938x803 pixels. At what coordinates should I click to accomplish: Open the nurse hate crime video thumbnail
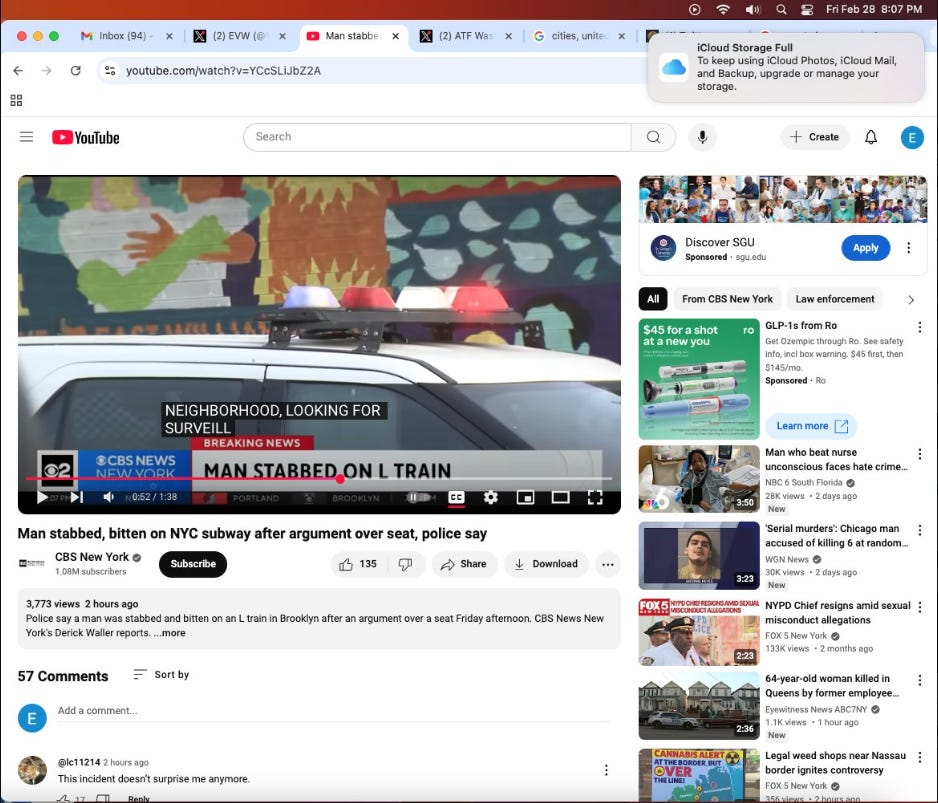tap(699, 479)
